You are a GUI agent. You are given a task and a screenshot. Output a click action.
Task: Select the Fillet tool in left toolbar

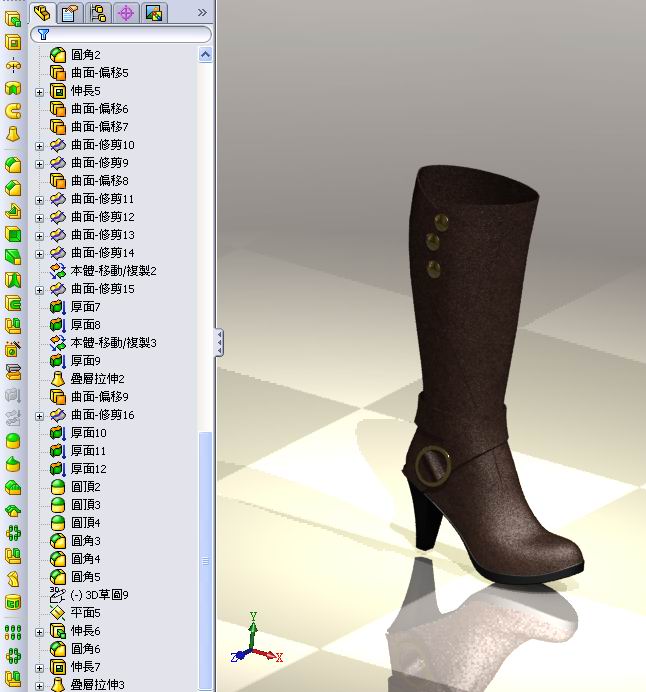[x=13, y=165]
